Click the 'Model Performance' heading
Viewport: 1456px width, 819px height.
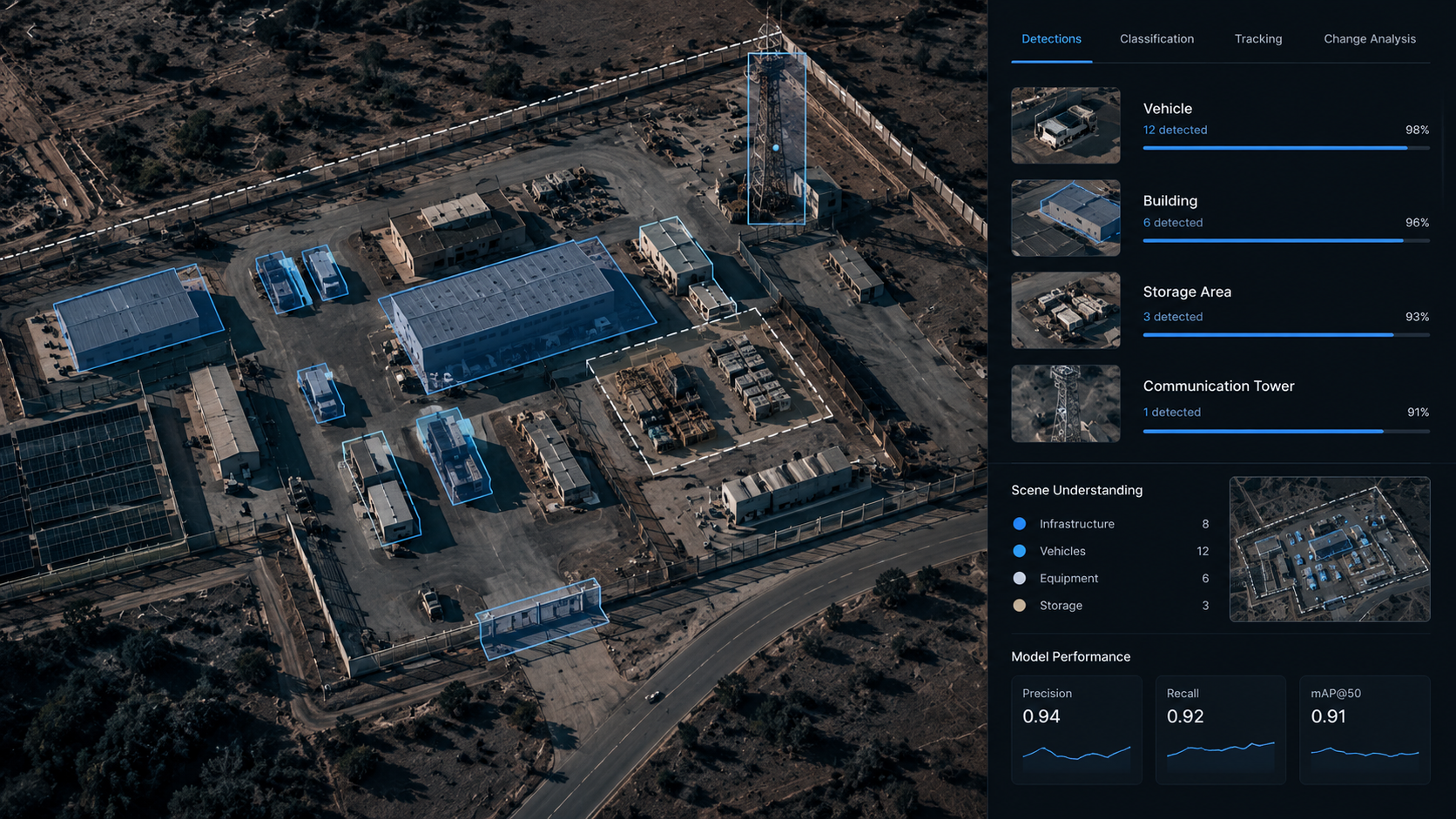(1070, 656)
